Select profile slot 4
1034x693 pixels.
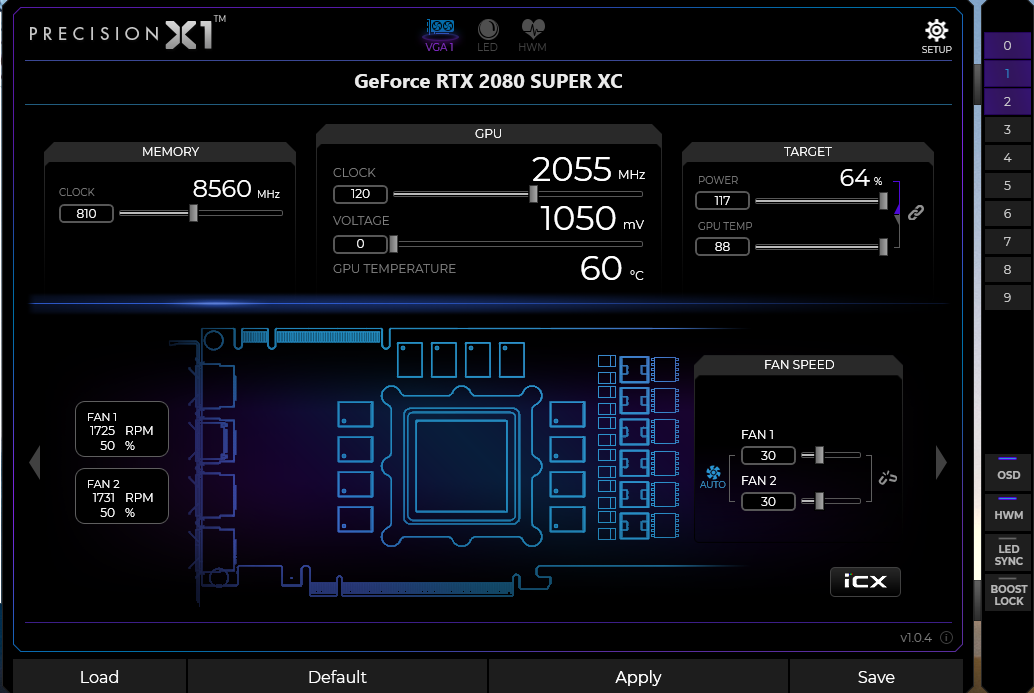click(1007, 158)
